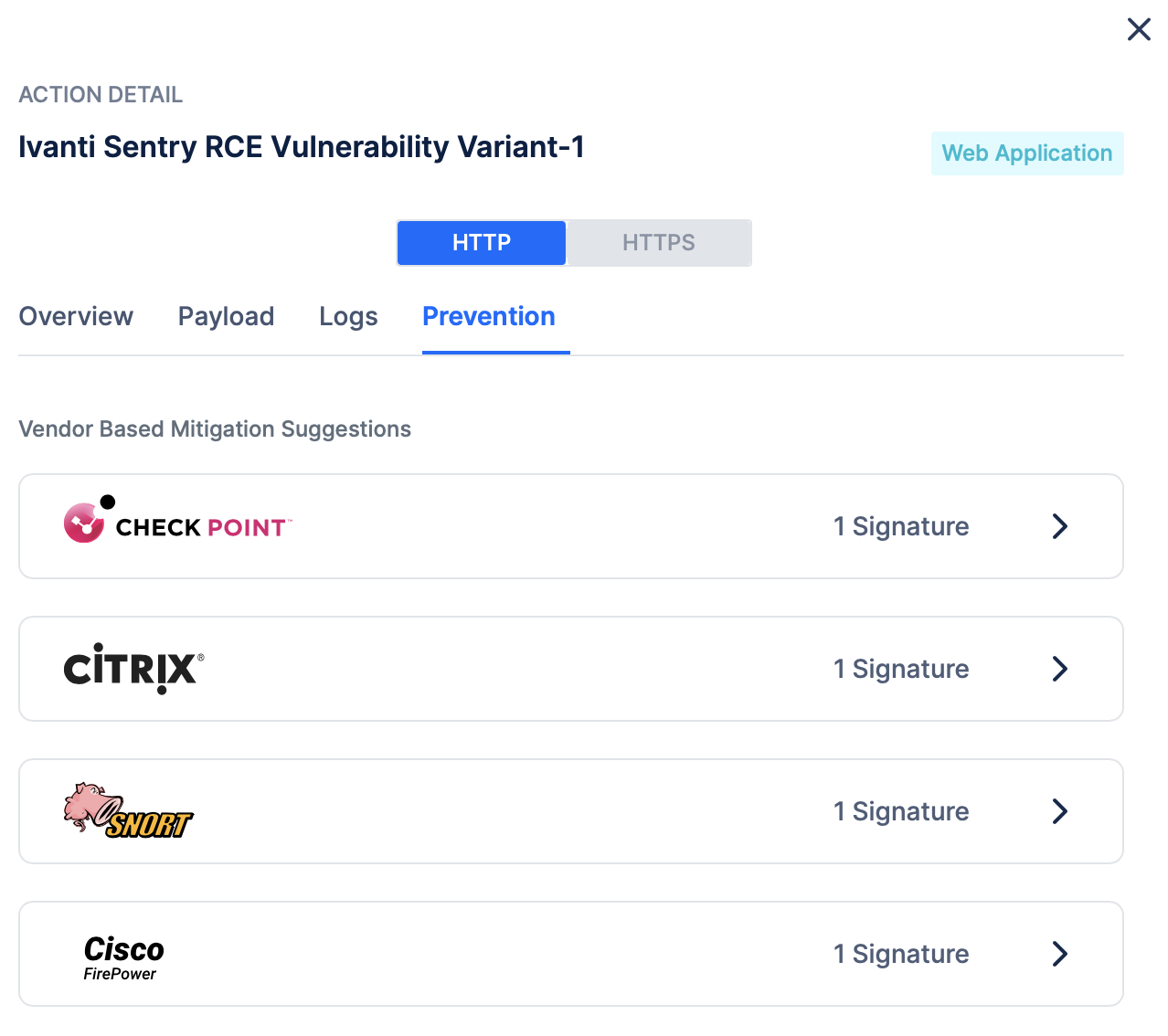View the Logs tab
This screenshot has width=1168, height=1036.
pos(348,316)
